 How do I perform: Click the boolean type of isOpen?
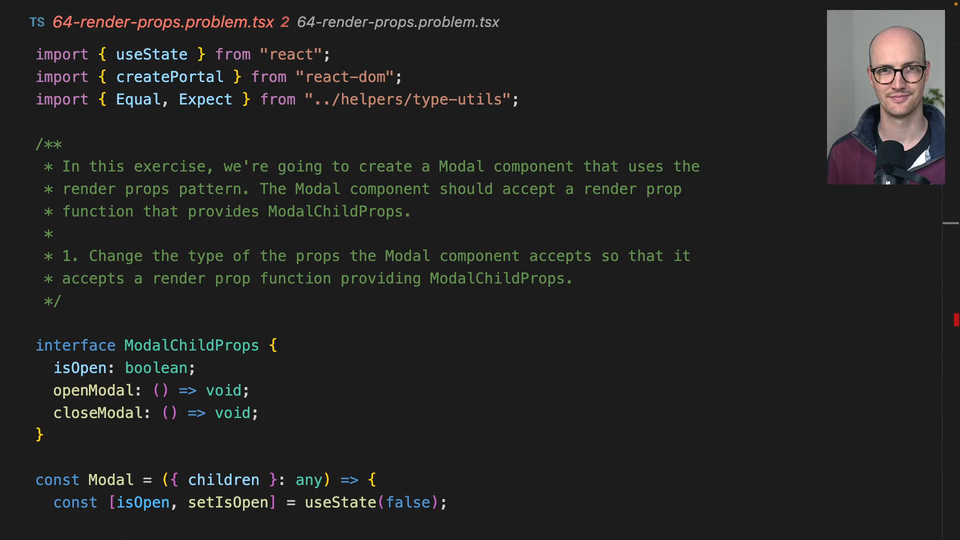coord(156,368)
